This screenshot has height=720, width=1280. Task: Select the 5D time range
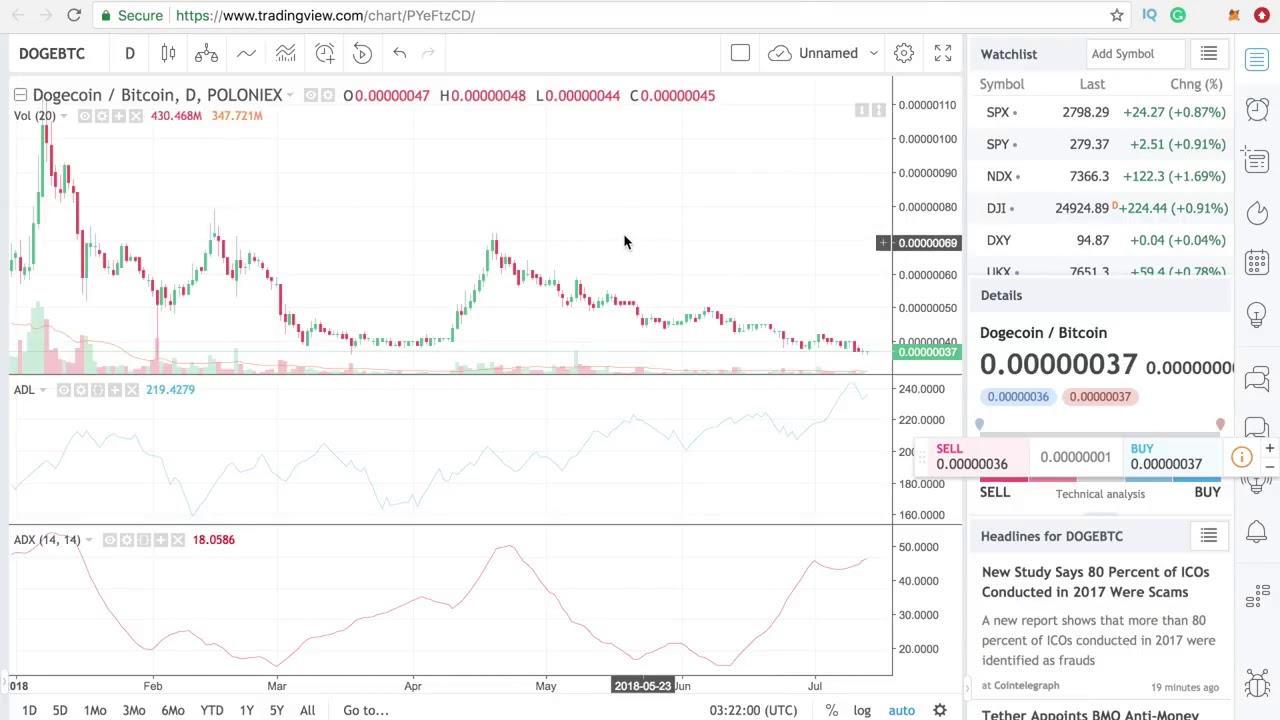coord(60,710)
